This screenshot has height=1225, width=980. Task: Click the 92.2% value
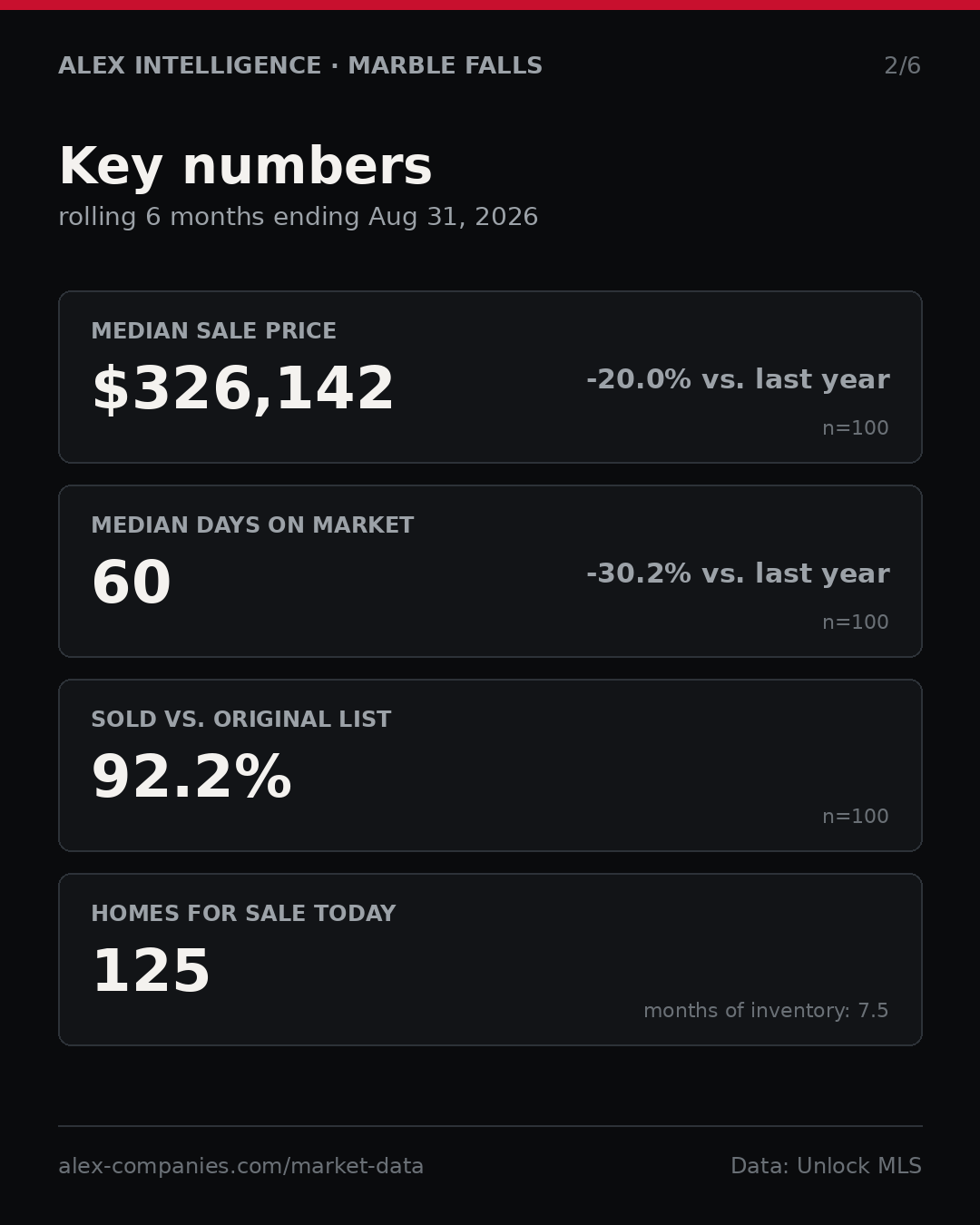coord(191,778)
